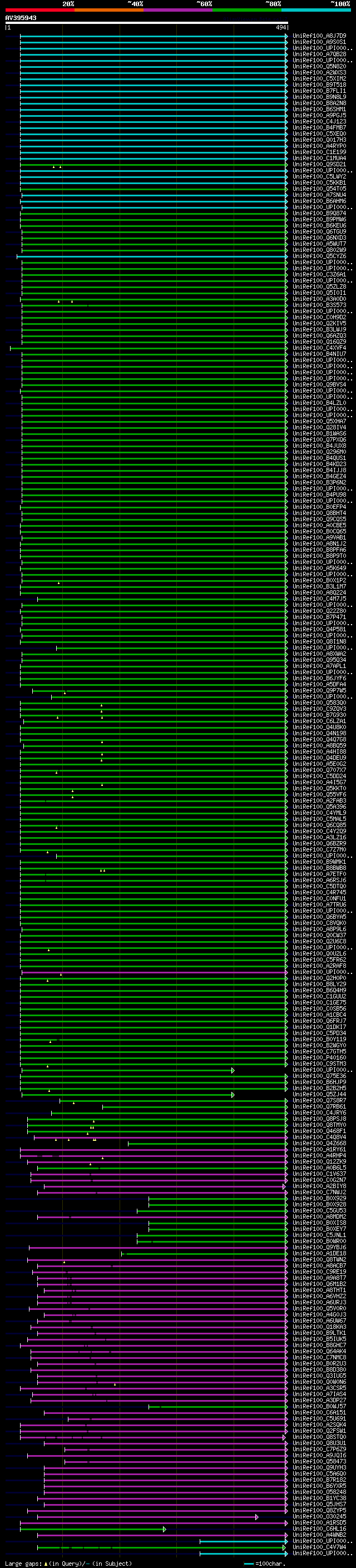
Task: Open hit UniRef100_A7QB28
Action: (x=319, y=54)
